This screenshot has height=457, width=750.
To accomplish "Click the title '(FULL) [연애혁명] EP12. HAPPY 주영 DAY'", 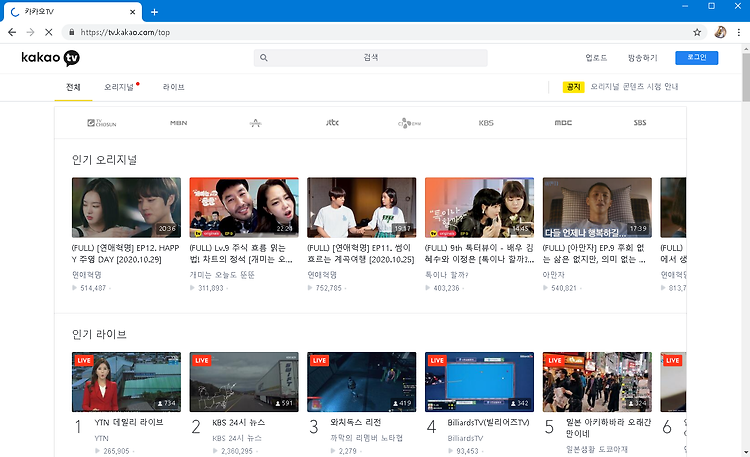I will point(125,254).
